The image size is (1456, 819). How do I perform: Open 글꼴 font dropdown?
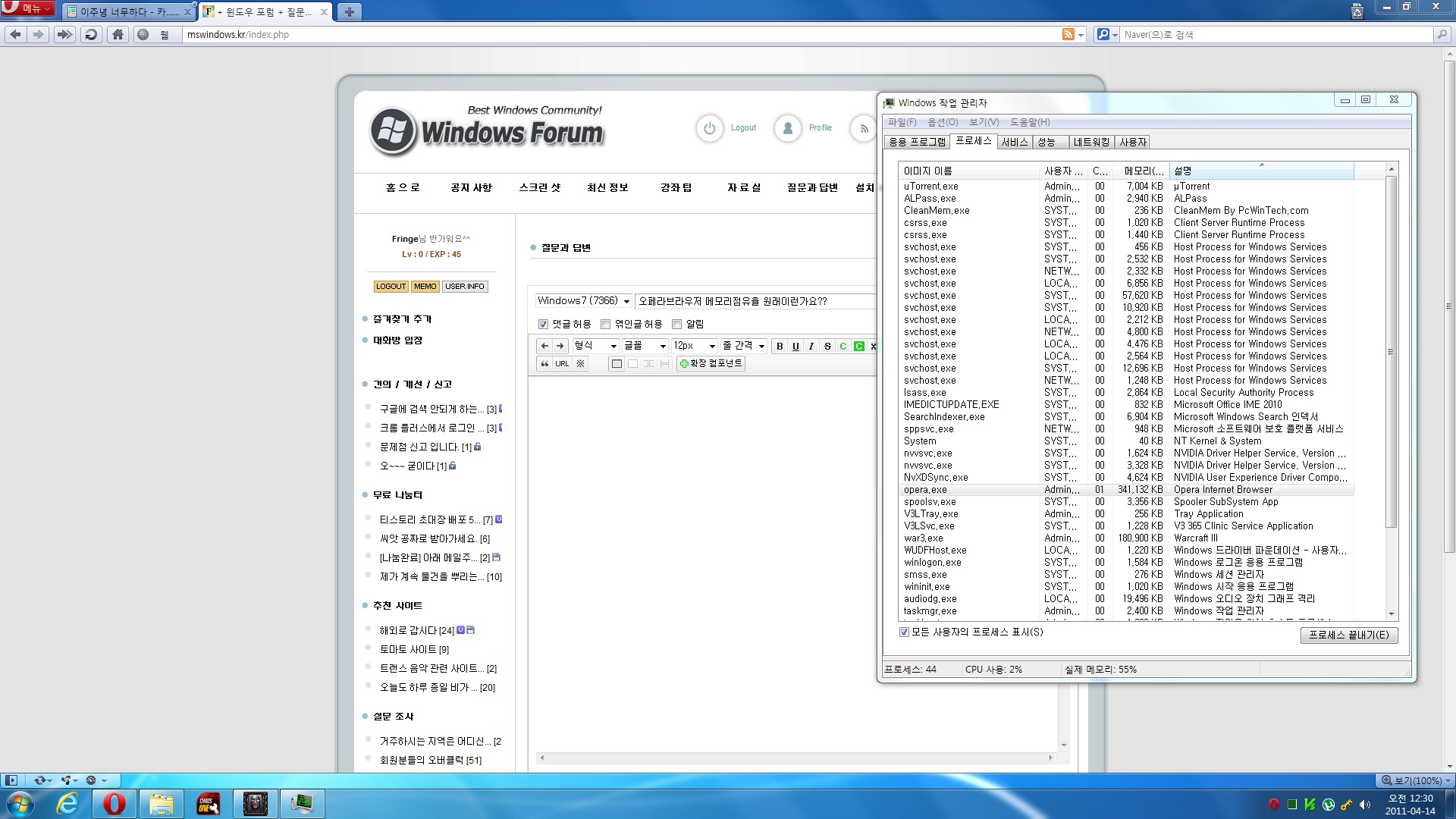click(x=645, y=346)
